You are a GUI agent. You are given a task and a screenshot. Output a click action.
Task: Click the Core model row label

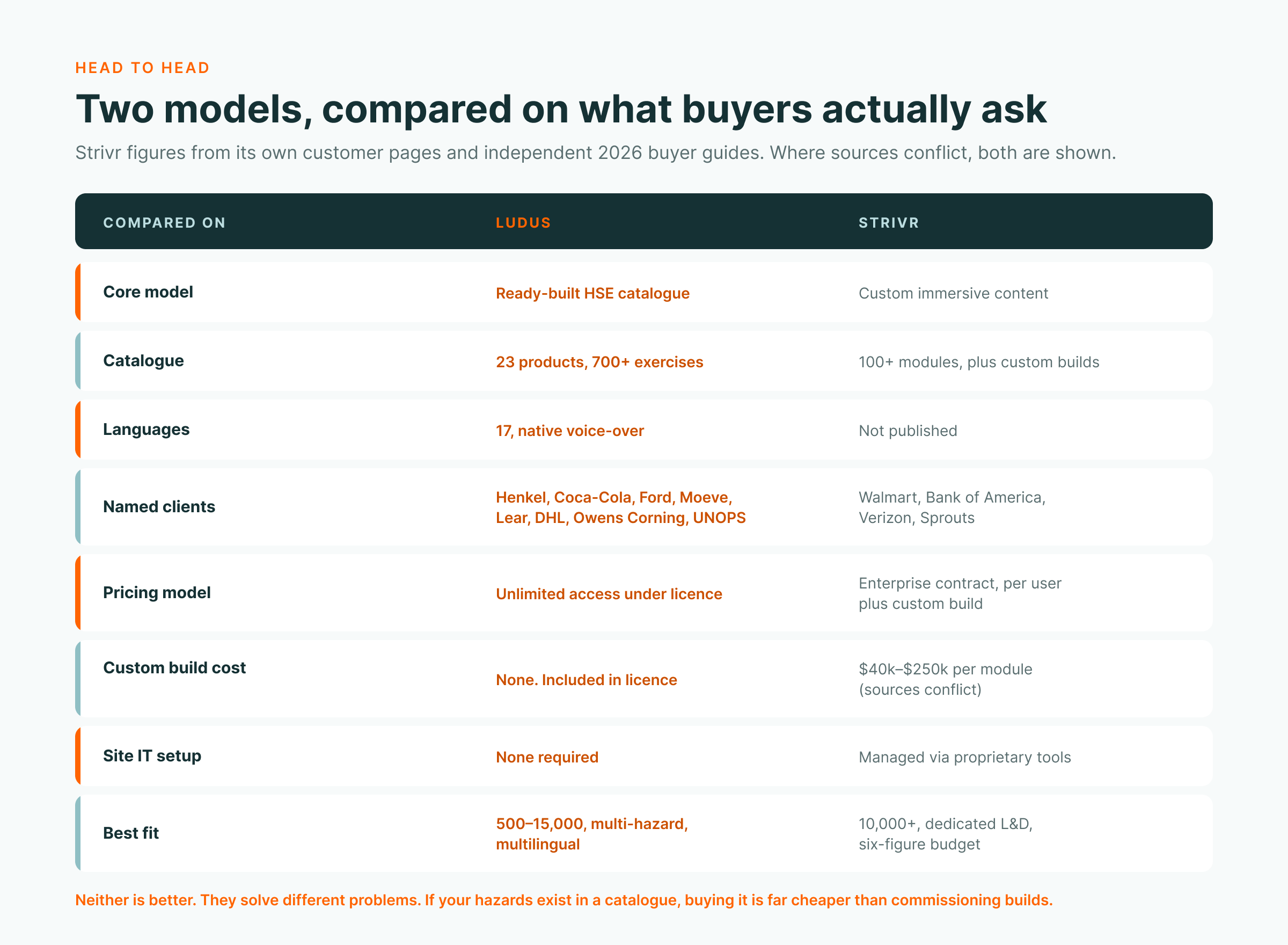[x=148, y=292]
